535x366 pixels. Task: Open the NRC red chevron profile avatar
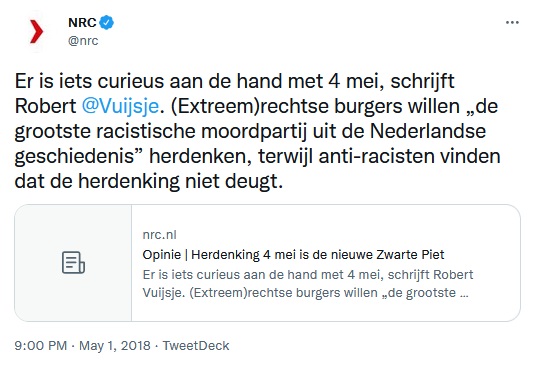[36, 31]
